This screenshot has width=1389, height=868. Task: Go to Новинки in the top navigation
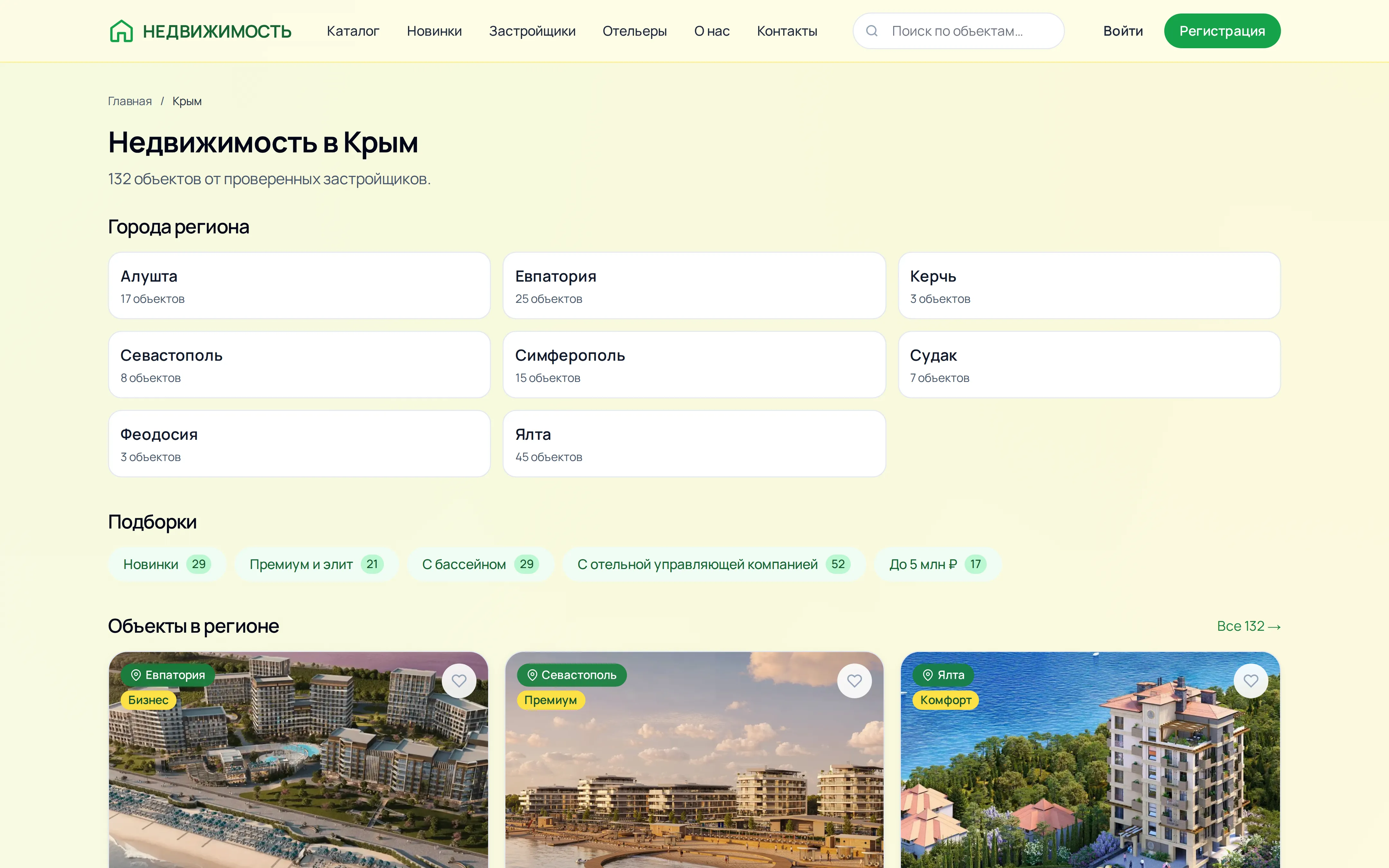pyautogui.click(x=434, y=31)
